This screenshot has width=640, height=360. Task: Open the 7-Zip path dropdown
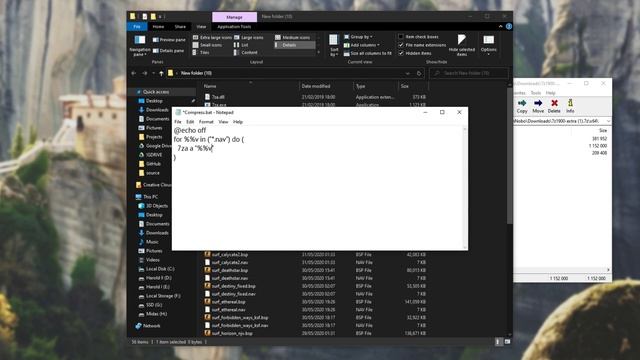(x=608, y=121)
